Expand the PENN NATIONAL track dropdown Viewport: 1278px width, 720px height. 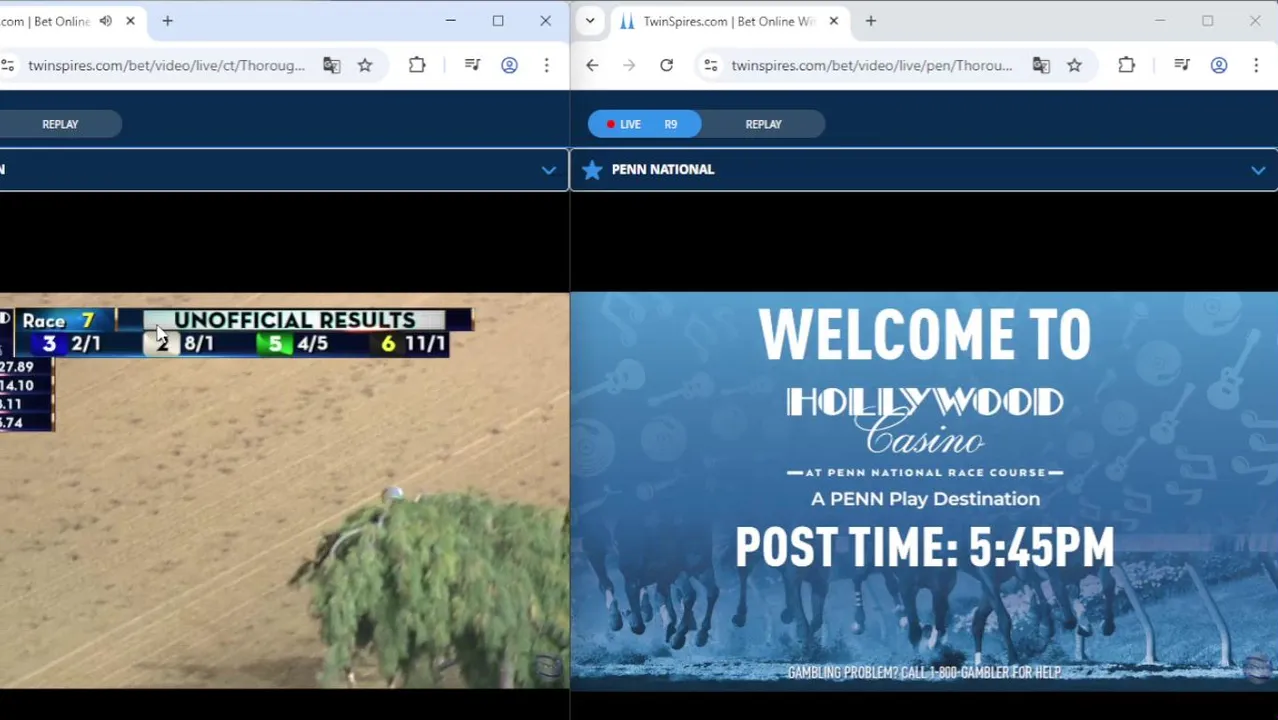[x=1258, y=170]
